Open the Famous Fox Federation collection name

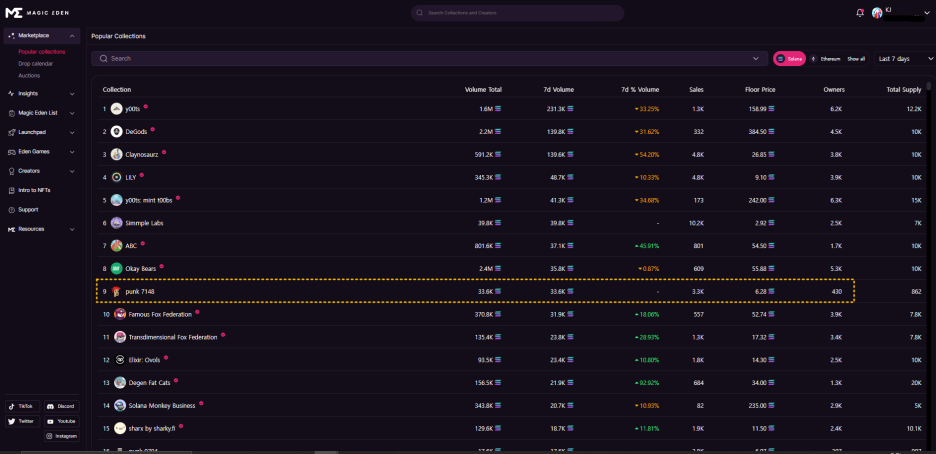(x=161, y=314)
